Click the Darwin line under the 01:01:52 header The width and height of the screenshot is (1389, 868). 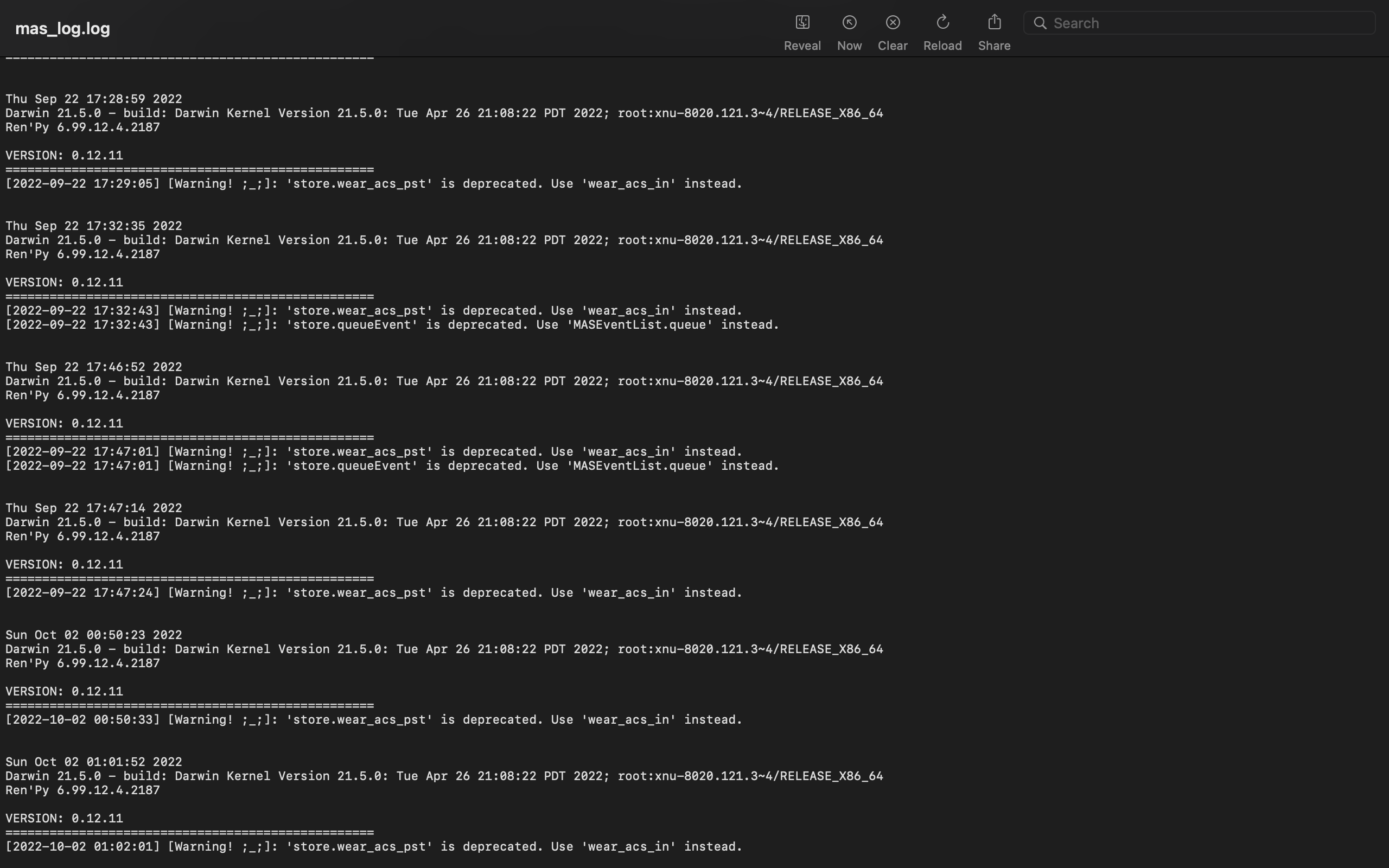tap(444, 776)
